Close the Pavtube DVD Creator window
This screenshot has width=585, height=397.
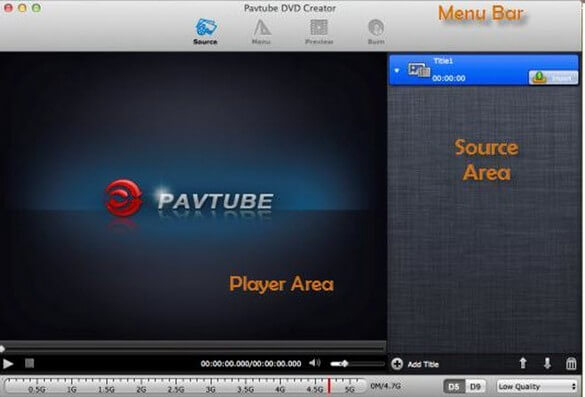click(8, 8)
